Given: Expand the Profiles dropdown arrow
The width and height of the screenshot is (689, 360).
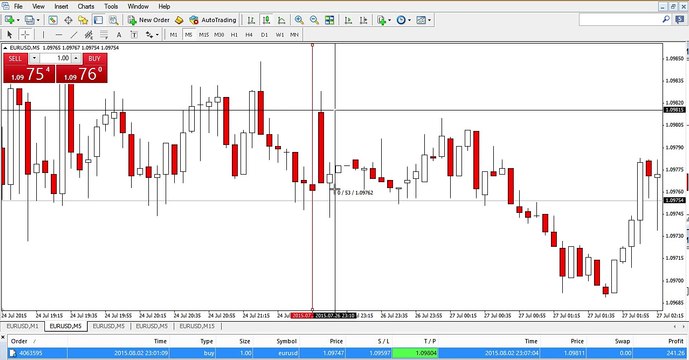Looking at the screenshot, I should point(38,20).
